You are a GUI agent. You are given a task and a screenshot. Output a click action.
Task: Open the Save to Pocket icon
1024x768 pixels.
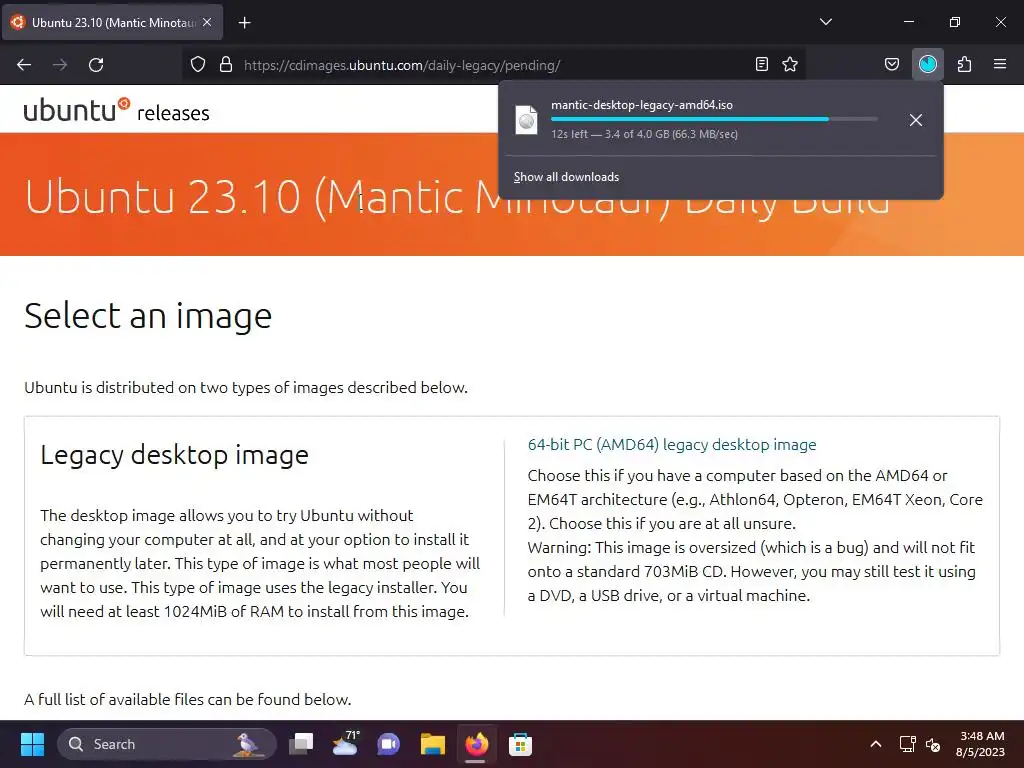tap(891, 64)
